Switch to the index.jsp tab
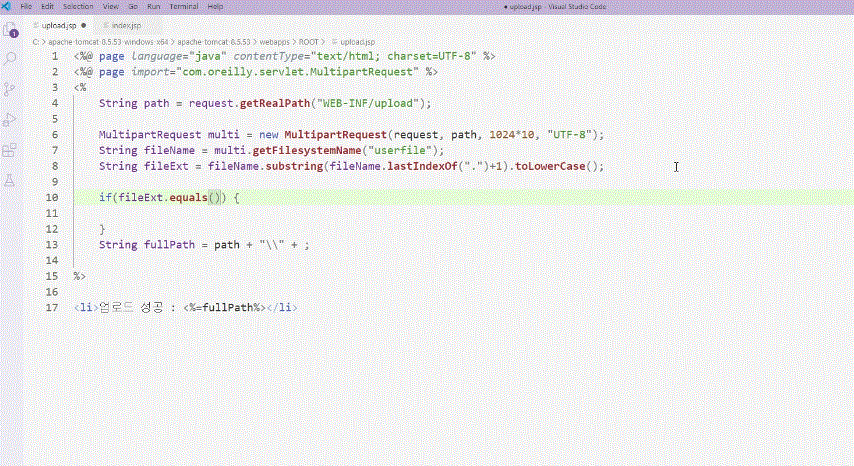 pos(126,26)
